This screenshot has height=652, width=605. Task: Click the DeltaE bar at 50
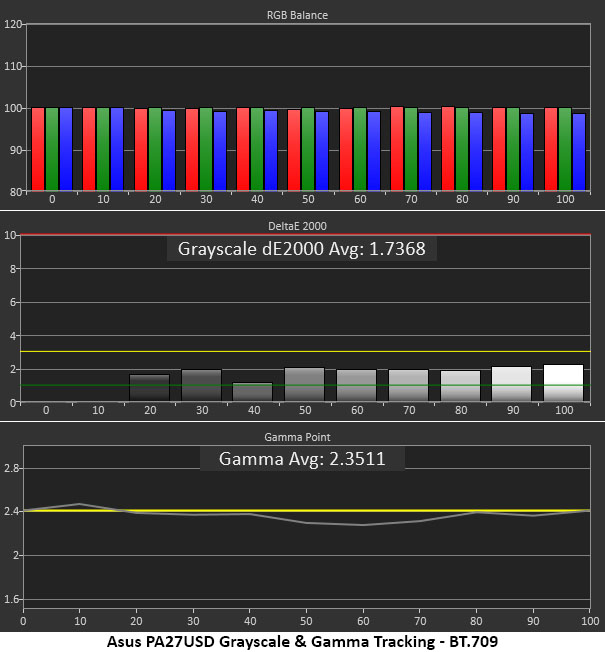click(305, 385)
